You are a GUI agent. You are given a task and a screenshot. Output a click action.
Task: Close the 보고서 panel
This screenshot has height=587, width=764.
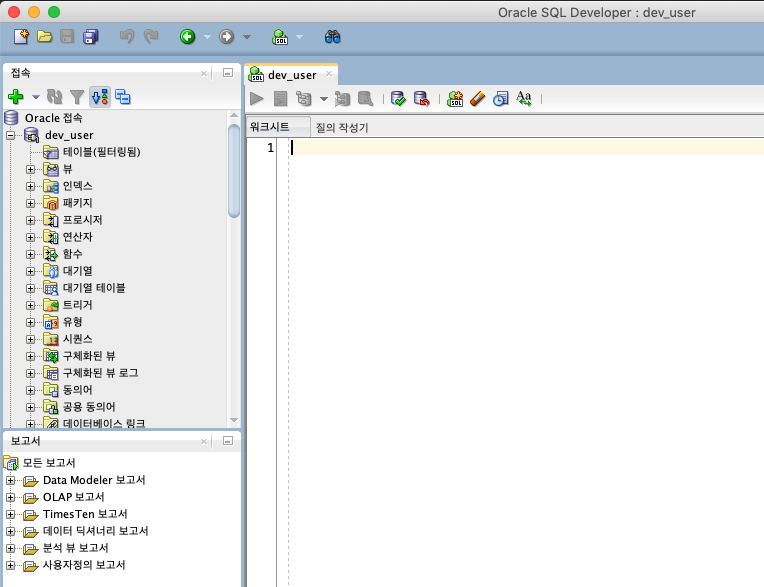pyautogui.click(x=204, y=441)
